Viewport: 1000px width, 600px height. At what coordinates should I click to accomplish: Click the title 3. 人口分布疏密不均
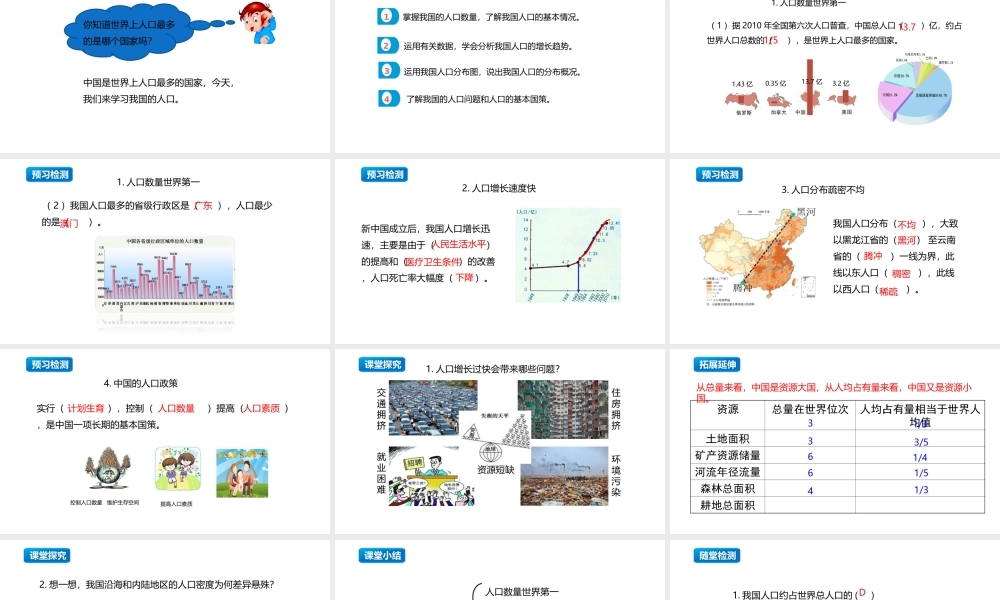(x=823, y=189)
